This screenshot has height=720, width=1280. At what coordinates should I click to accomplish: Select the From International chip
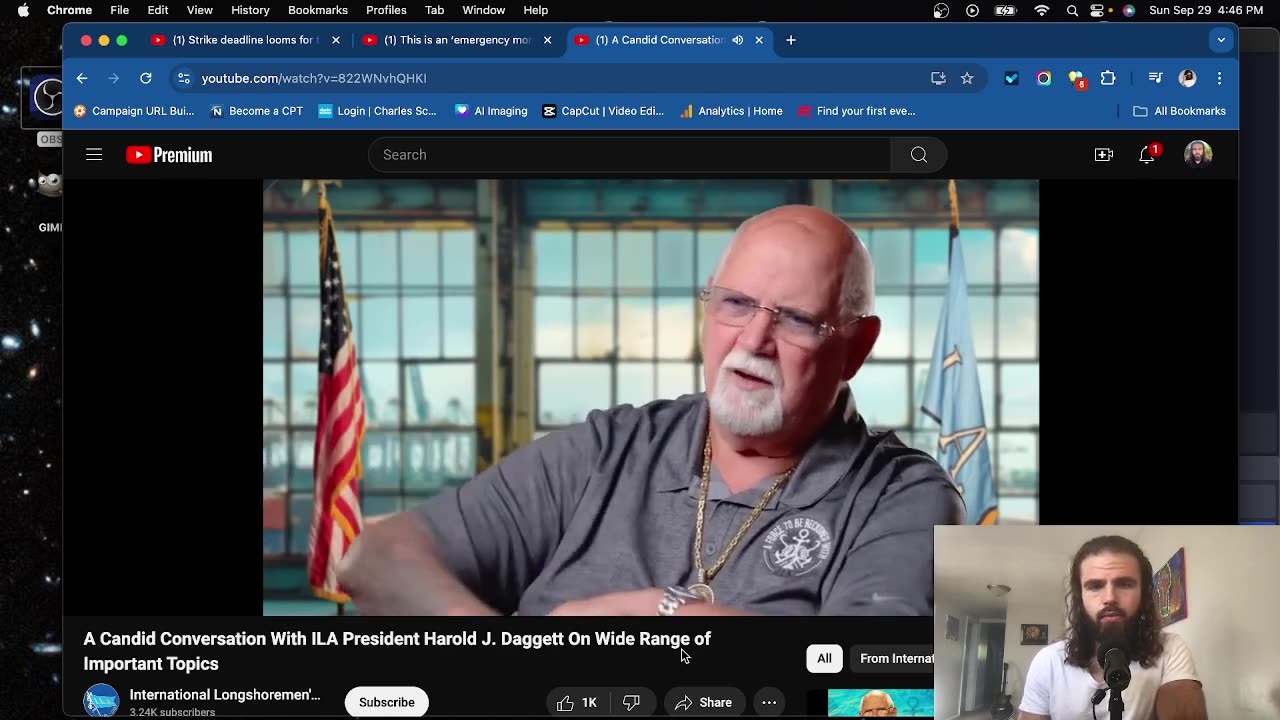[893, 658]
